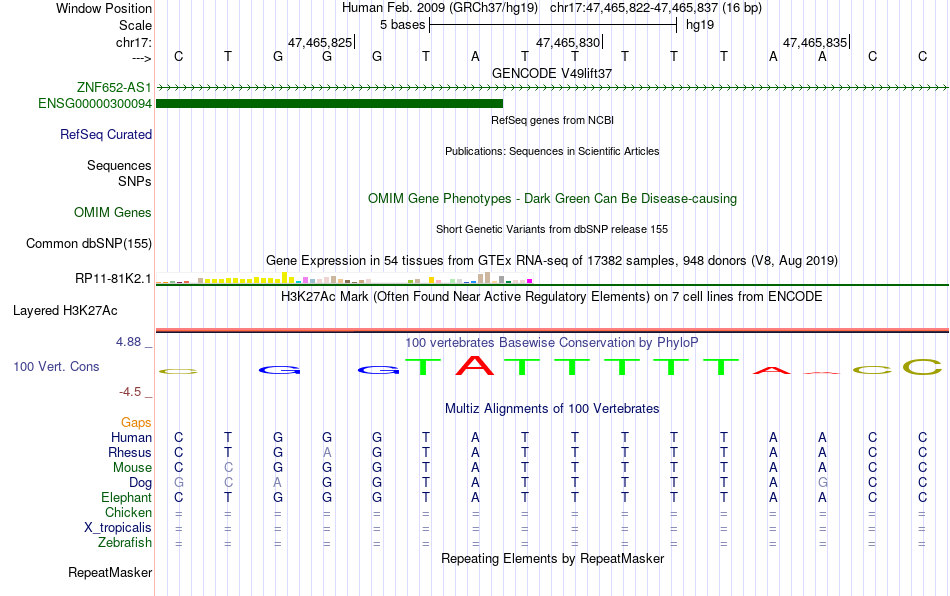The image size is (950, 596).
Task: Click the H3K27Ac Mark track title
Action: 552,297
